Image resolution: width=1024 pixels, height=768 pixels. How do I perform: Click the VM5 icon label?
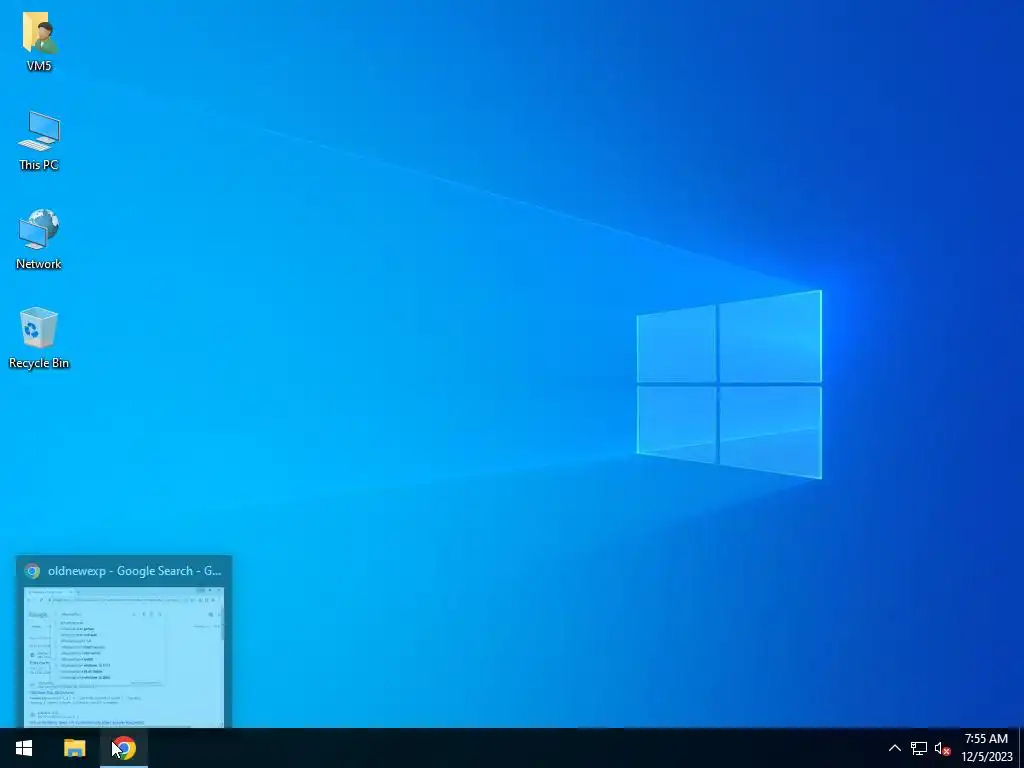tap(39, 65)
